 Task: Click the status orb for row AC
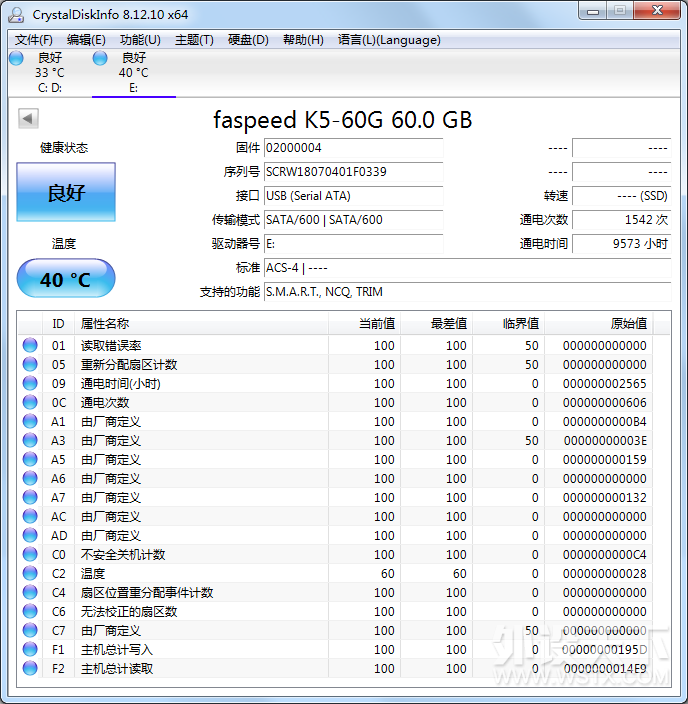coord(30,516)
